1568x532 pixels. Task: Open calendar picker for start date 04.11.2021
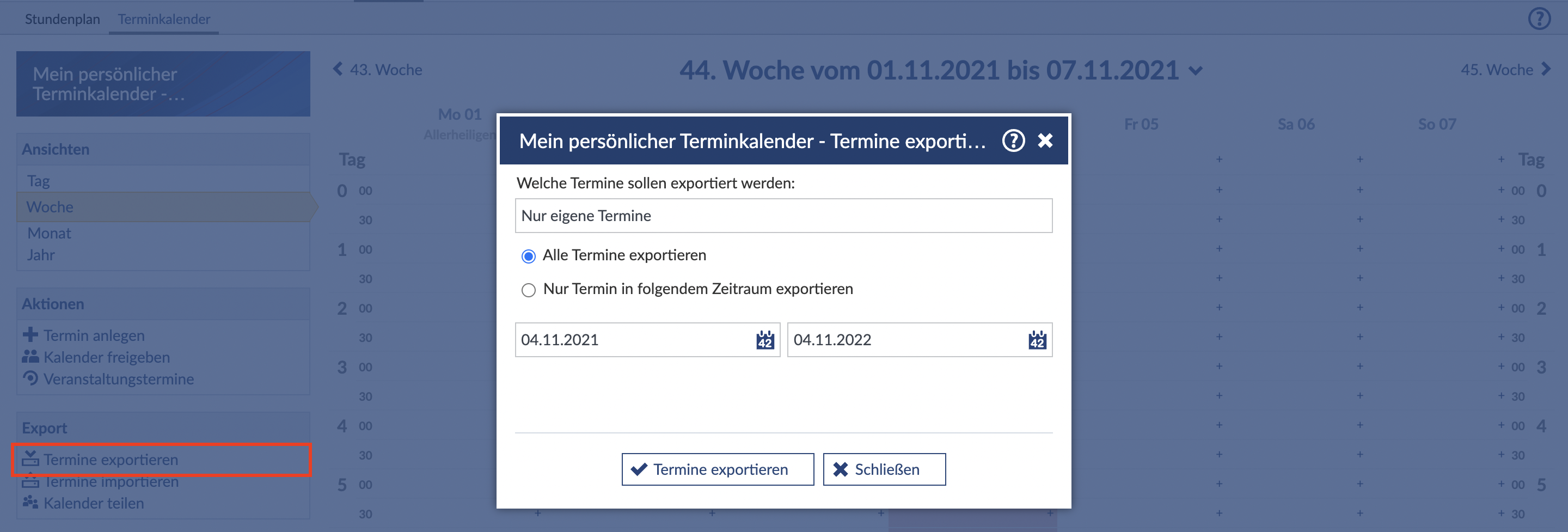point(764,340)
